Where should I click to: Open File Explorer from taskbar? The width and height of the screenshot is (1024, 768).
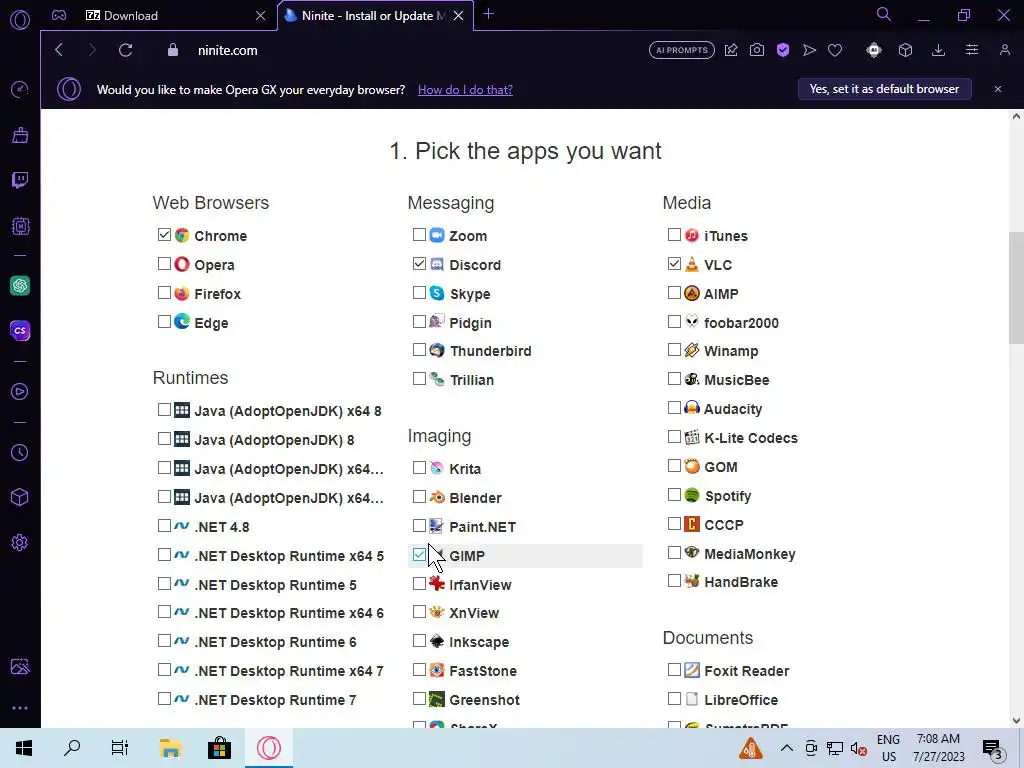click(x=170, y=748)
